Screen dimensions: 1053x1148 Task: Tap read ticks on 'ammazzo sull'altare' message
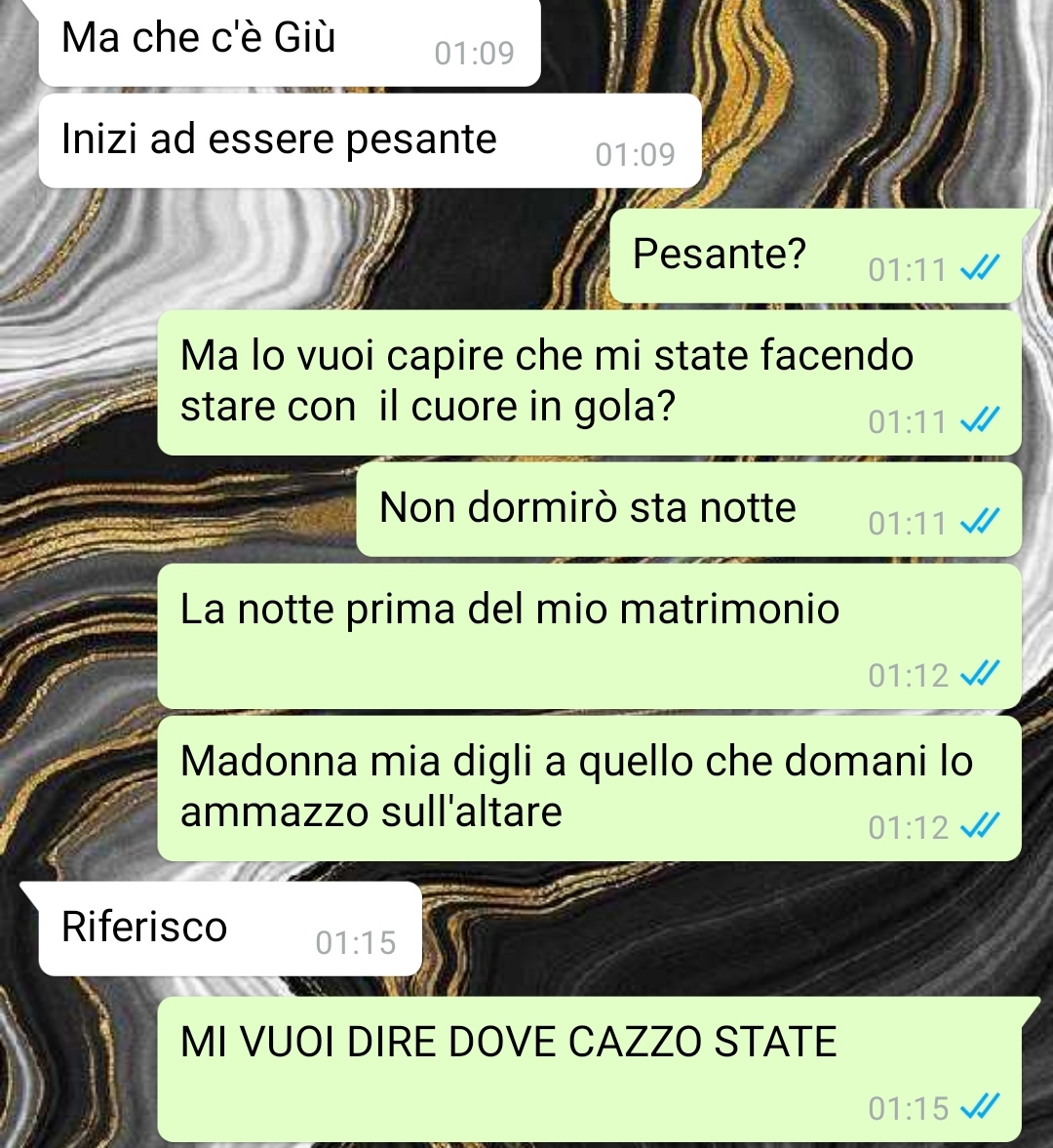pyautogui.click(x=980, y=827)
